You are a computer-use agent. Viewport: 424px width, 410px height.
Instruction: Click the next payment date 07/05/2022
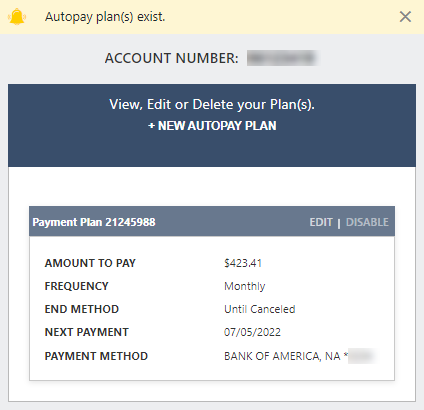pyautogui.click(x=252, y=332)
